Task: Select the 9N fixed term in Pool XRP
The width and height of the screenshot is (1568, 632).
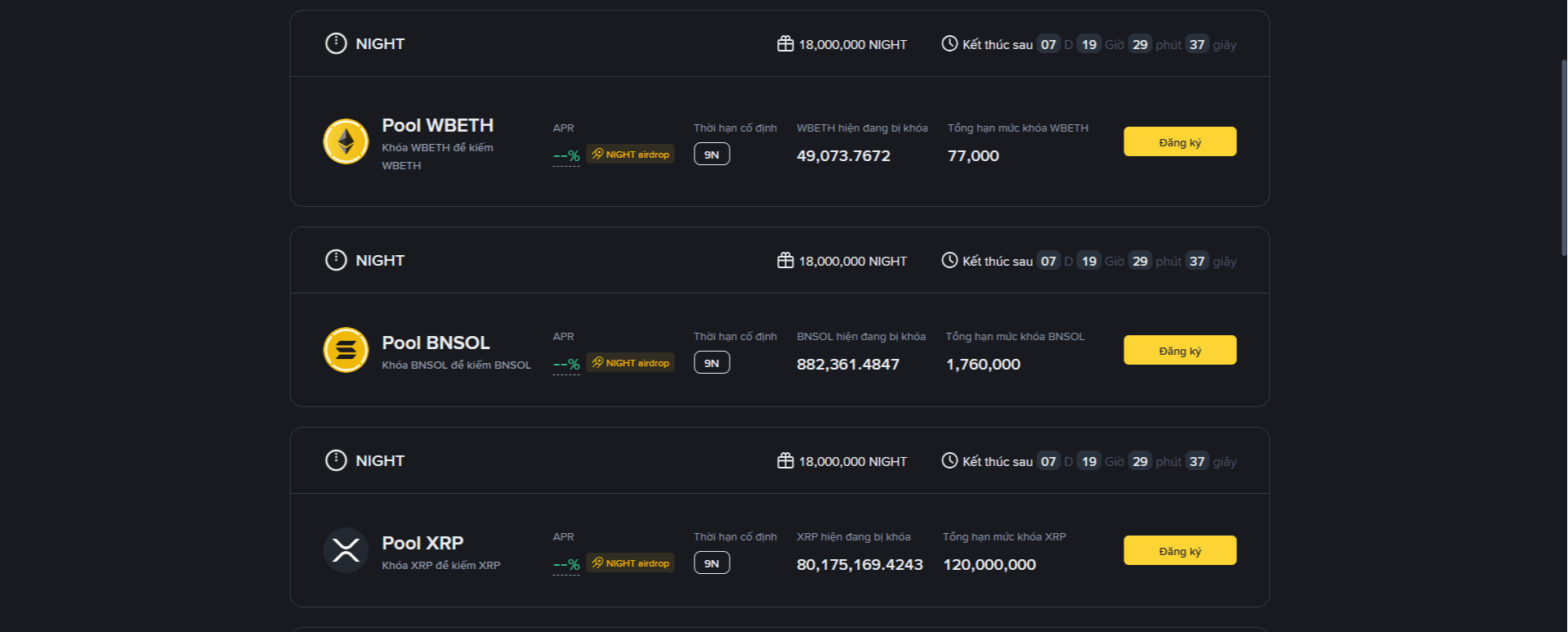Action: 712,563
